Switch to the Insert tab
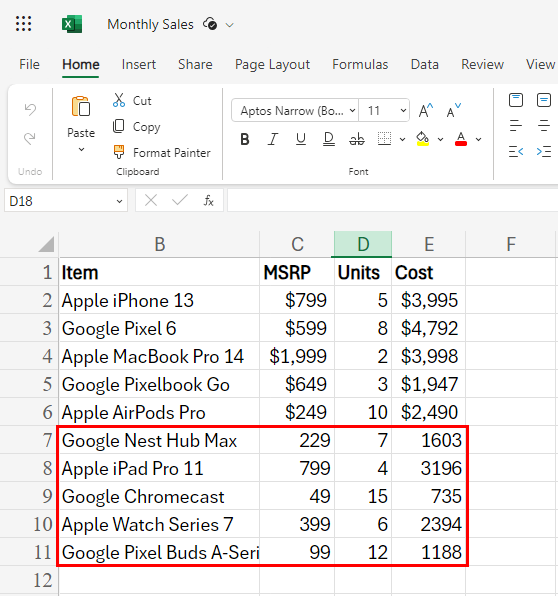Image resolution: width=558 pixels, height=596 pixels. click(x=139, y=64)
